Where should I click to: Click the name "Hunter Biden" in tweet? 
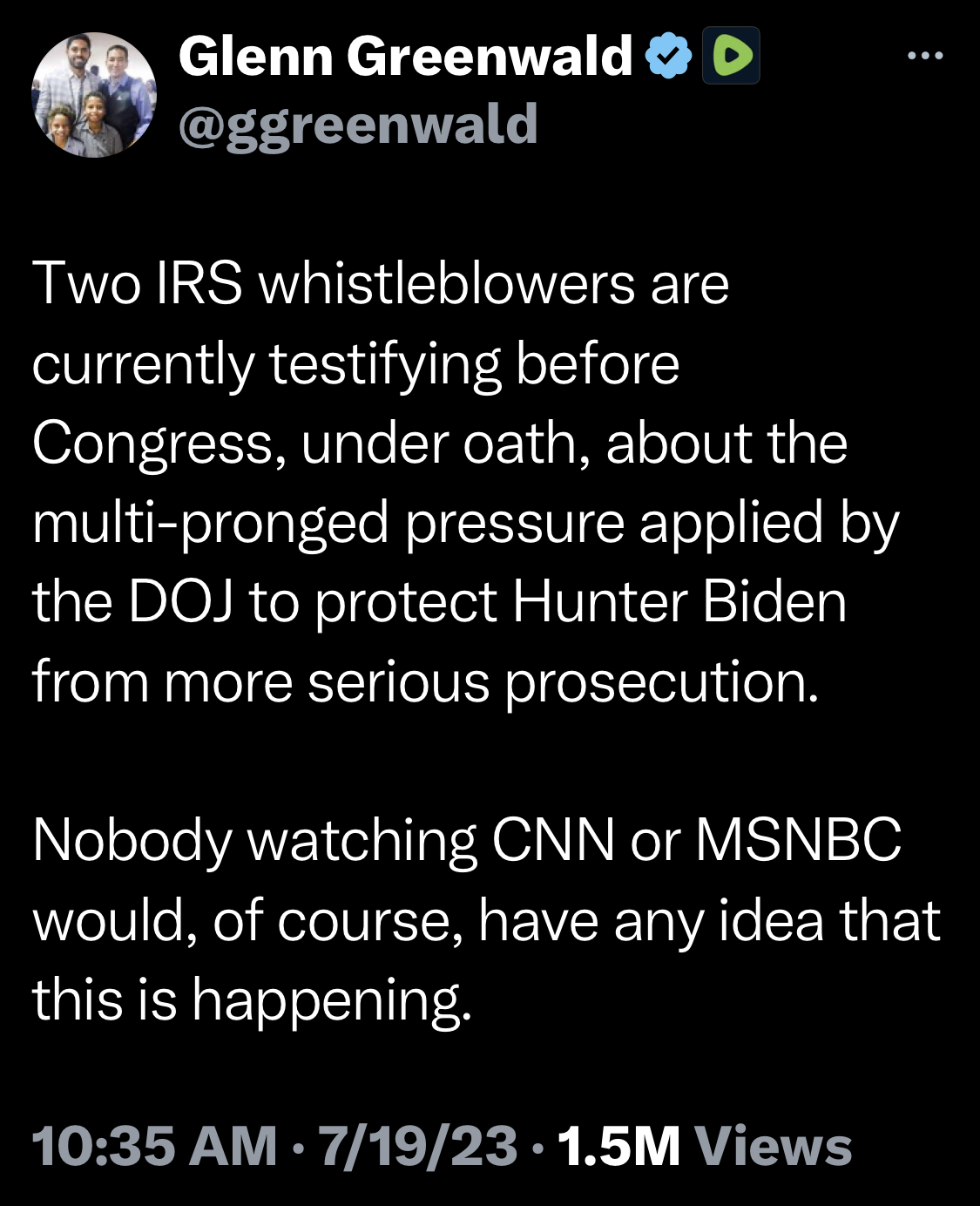[x=679, y=602]
